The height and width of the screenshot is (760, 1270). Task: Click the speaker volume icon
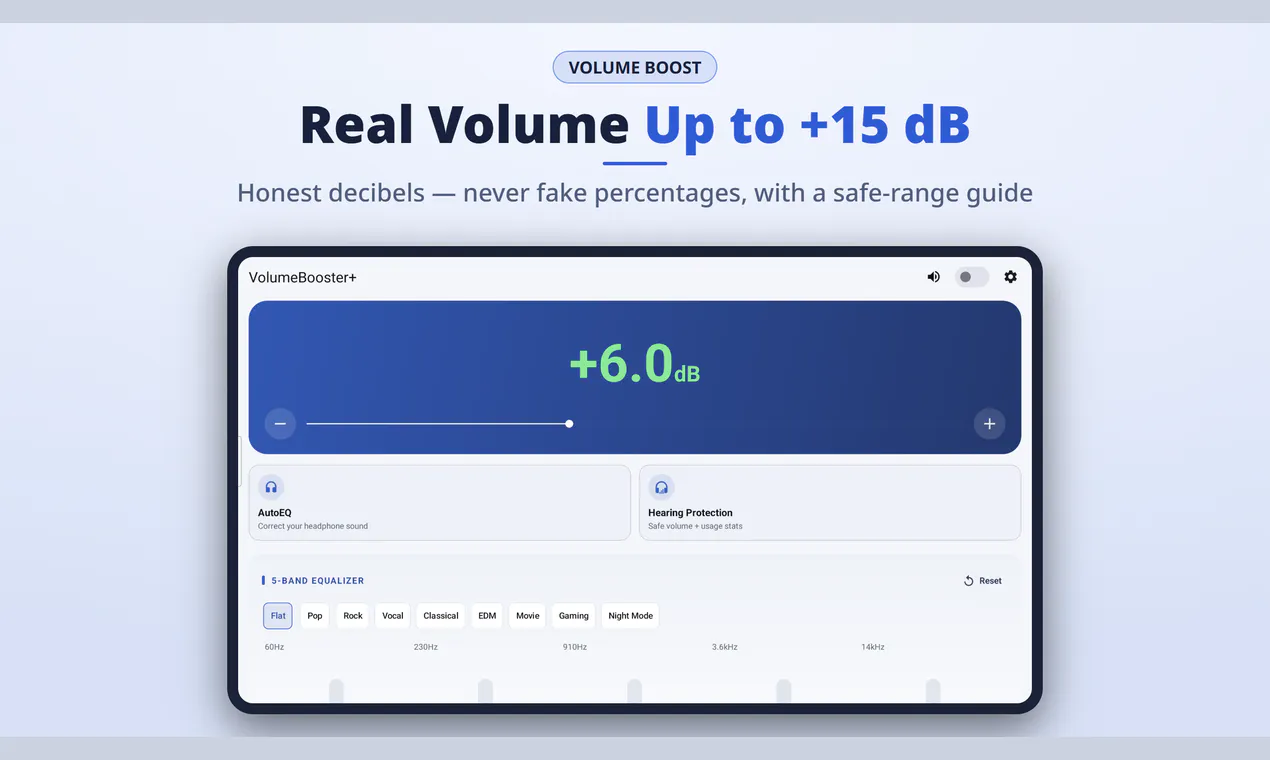tap(933, 277)
